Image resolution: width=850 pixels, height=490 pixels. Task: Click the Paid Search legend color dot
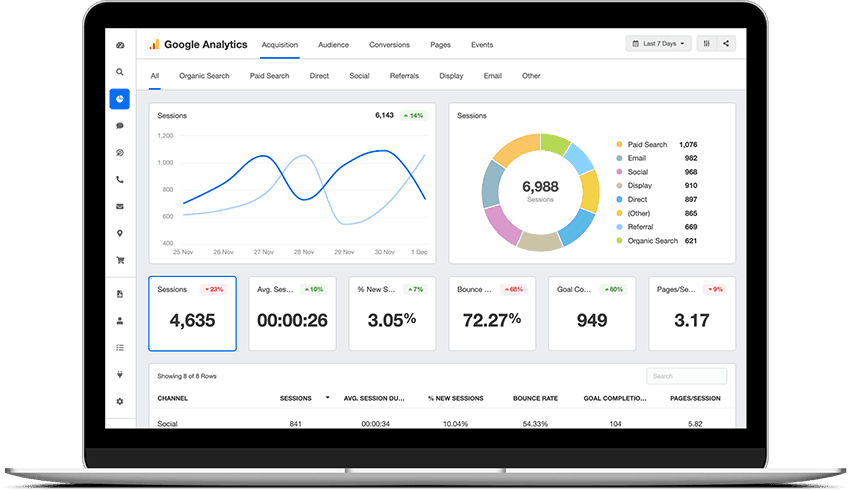click(x=619, y=145)
